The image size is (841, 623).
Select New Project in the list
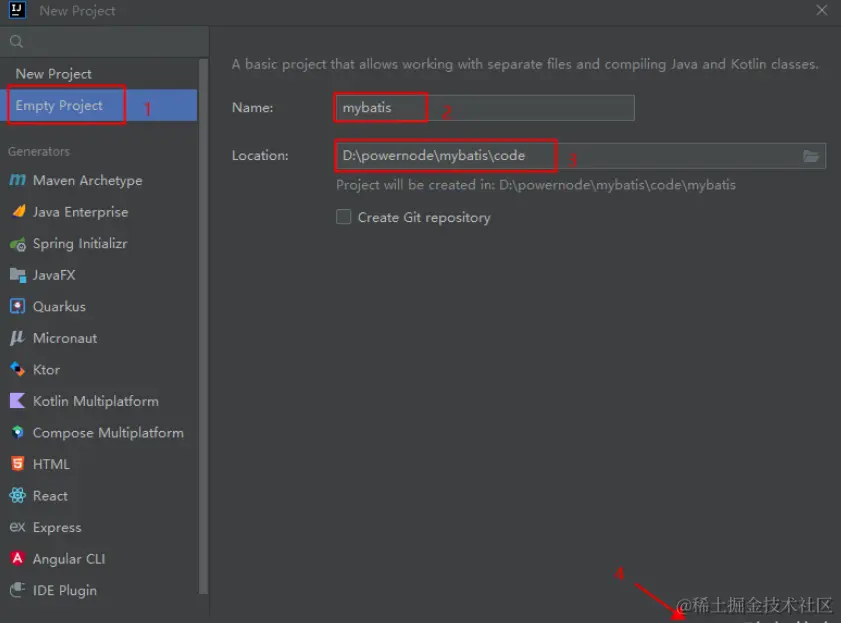(53, 73)
